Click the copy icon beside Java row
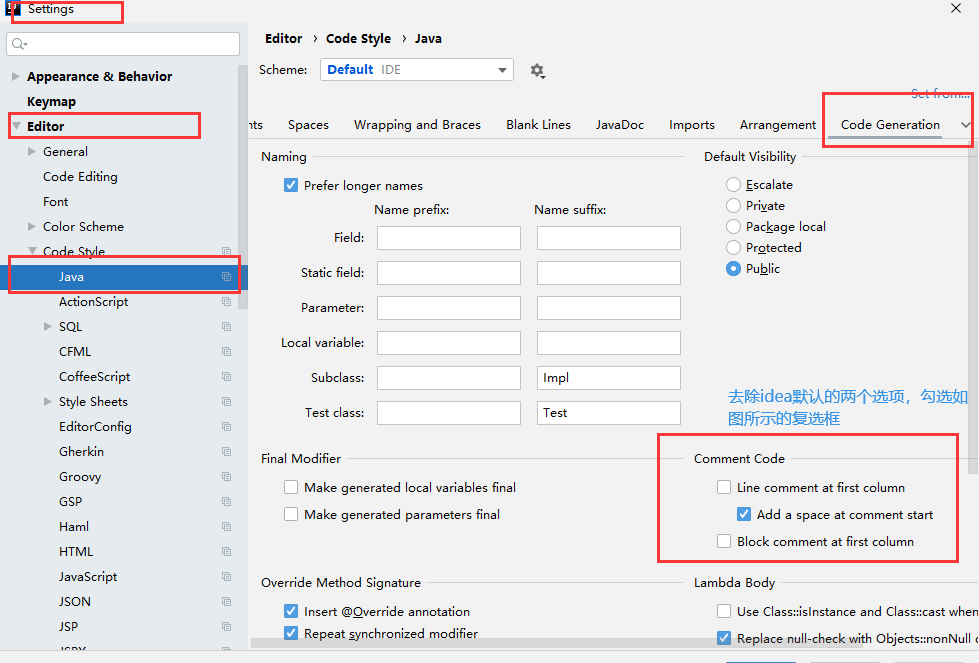The height and width of the screenshot is (663, 979). [227, 277]
